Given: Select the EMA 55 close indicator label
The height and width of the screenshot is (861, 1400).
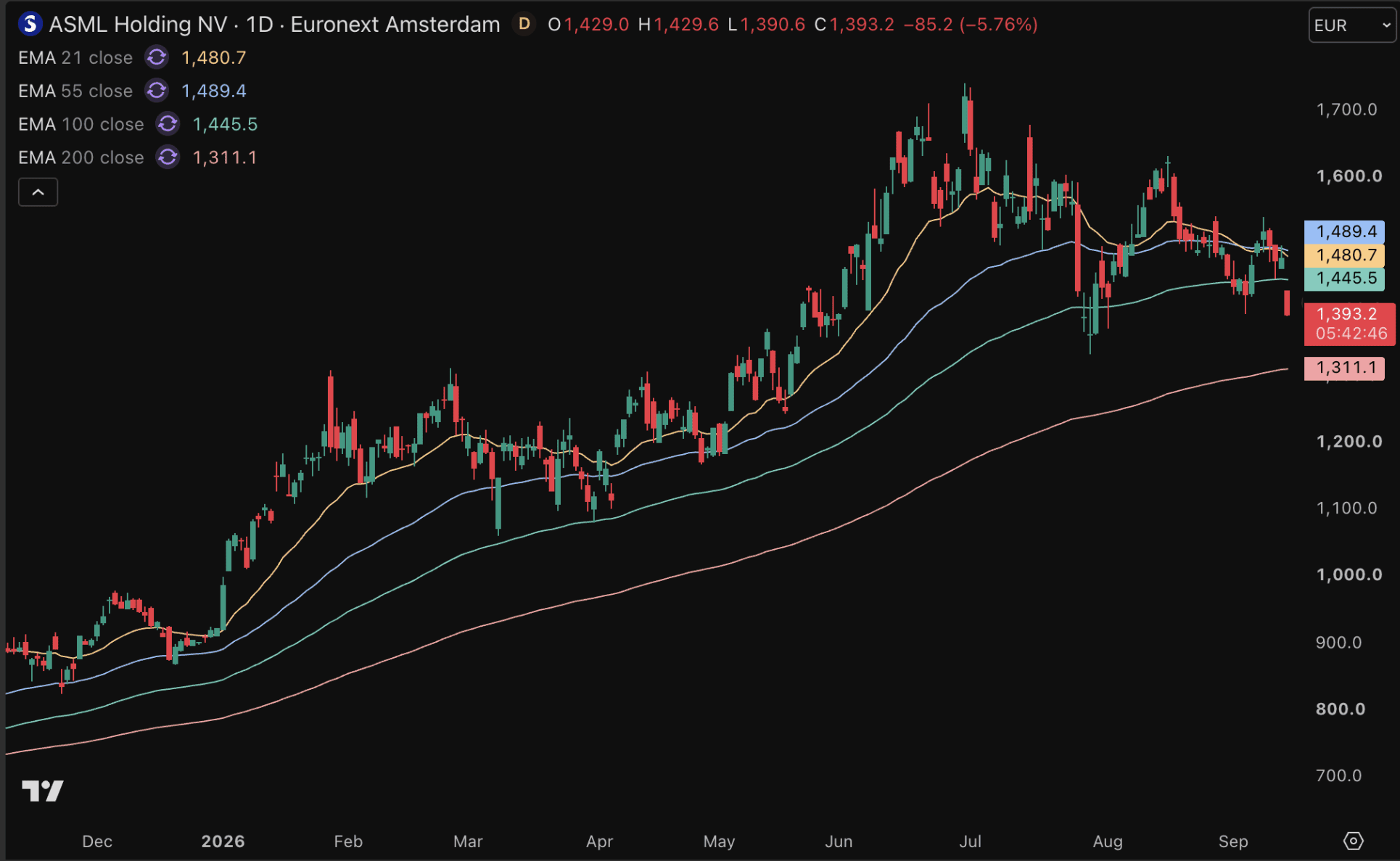Looking at the screenshot, I should click(x=75, y=91).
